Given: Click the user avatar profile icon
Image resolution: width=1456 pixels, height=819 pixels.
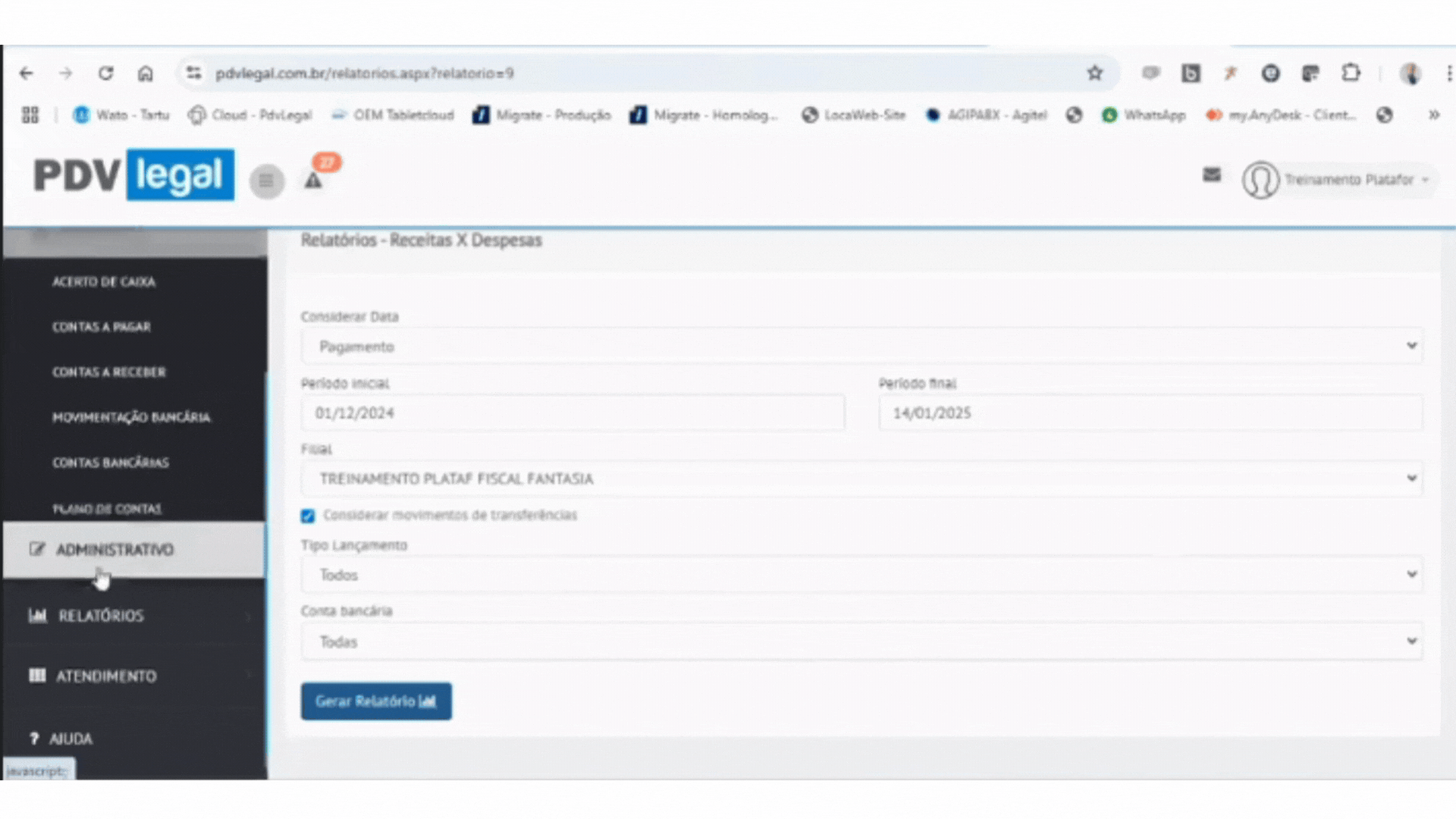Looking at the screenshot, I should (x=1260, y=180).
